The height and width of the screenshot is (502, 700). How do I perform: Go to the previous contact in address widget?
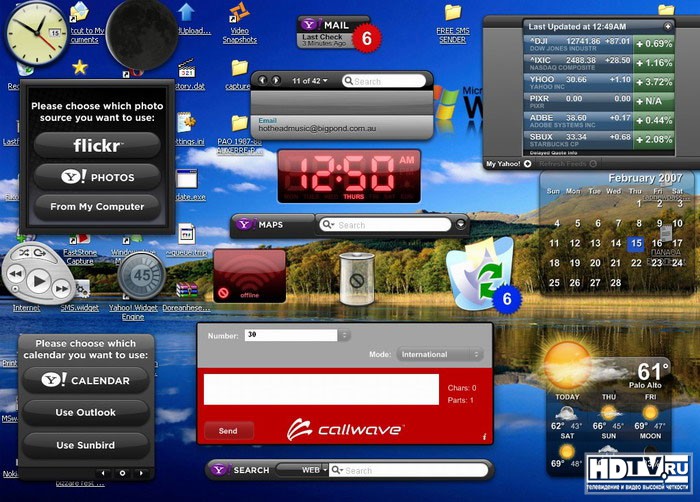click(x=262, y=80)
